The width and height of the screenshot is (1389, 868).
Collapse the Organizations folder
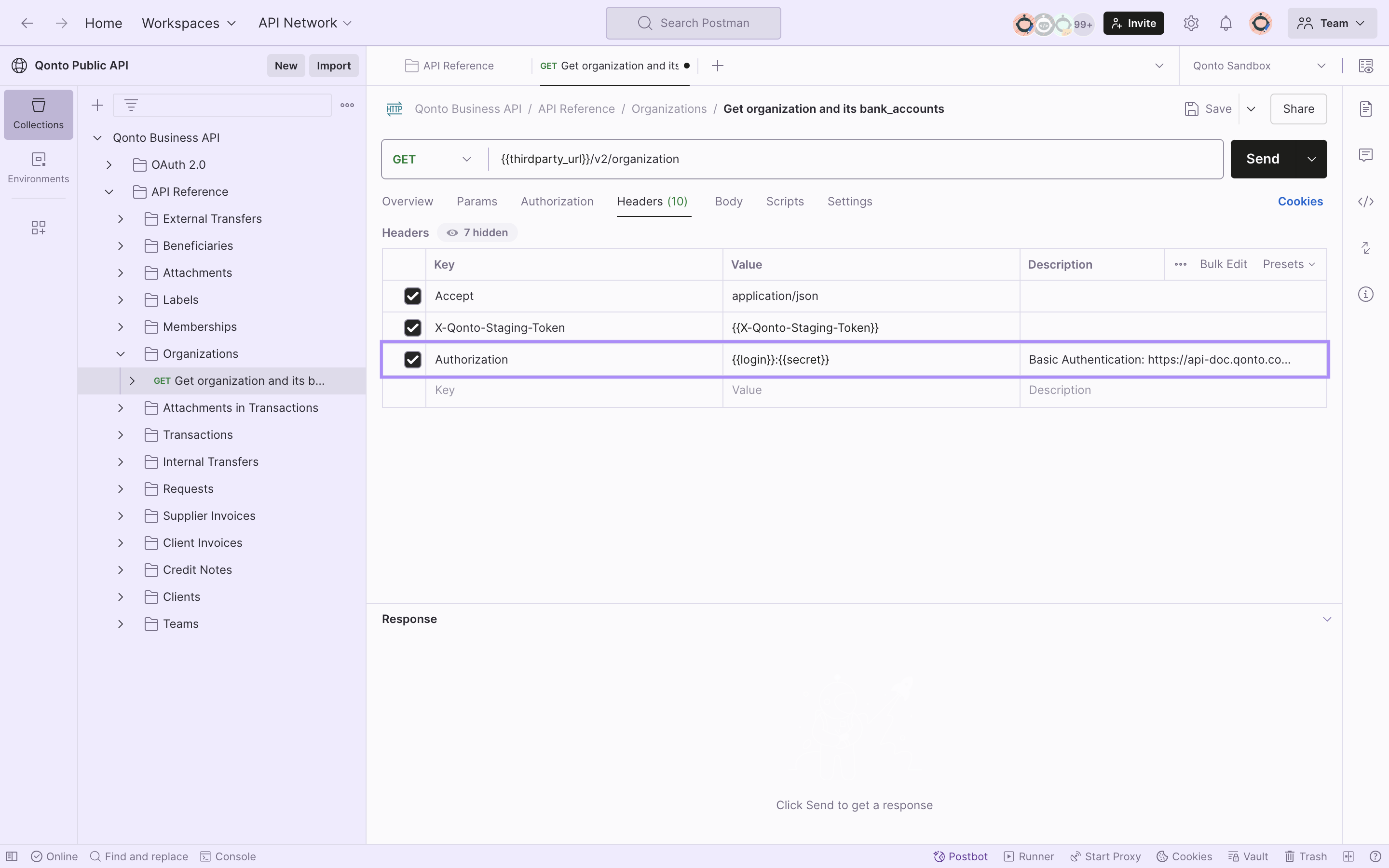121,353
